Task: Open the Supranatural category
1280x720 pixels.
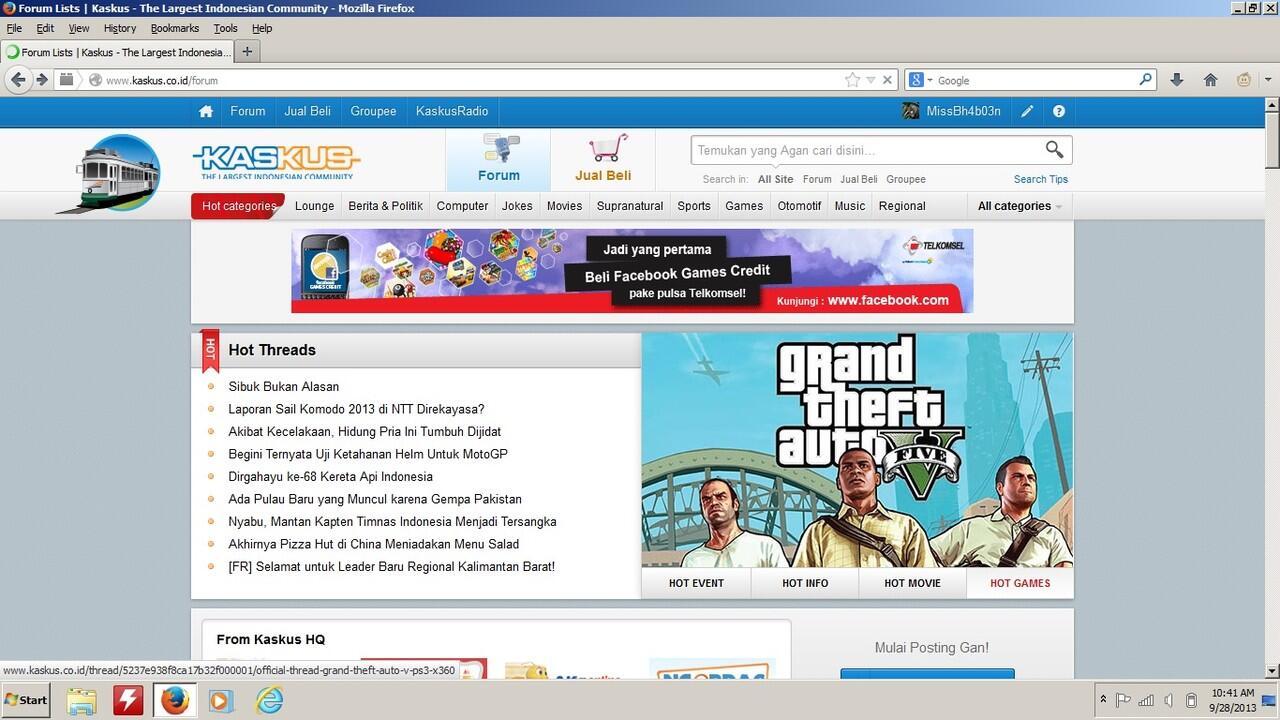Action: pos(630,206)
